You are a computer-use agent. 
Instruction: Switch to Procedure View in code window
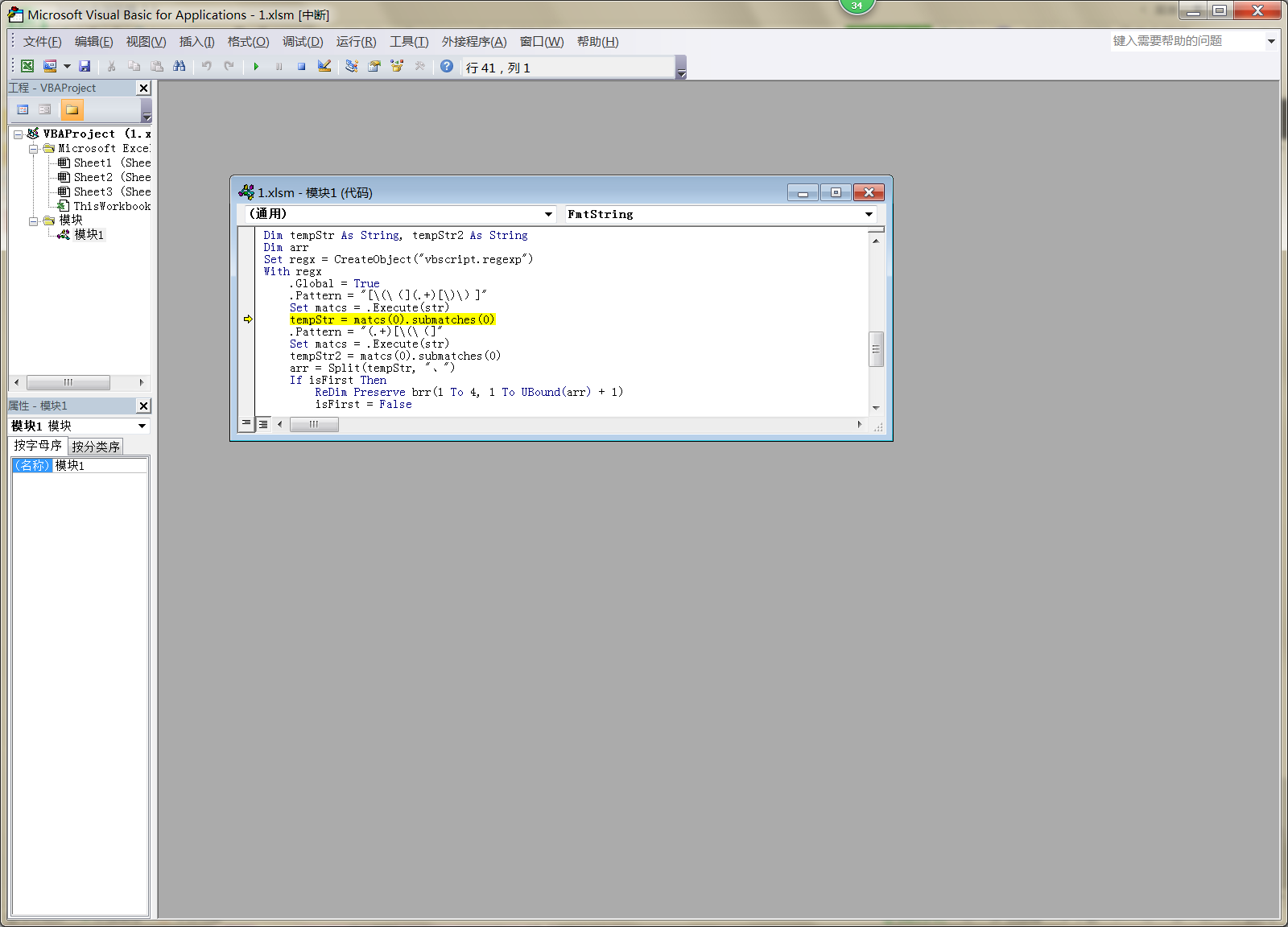[x=246, y=423]
